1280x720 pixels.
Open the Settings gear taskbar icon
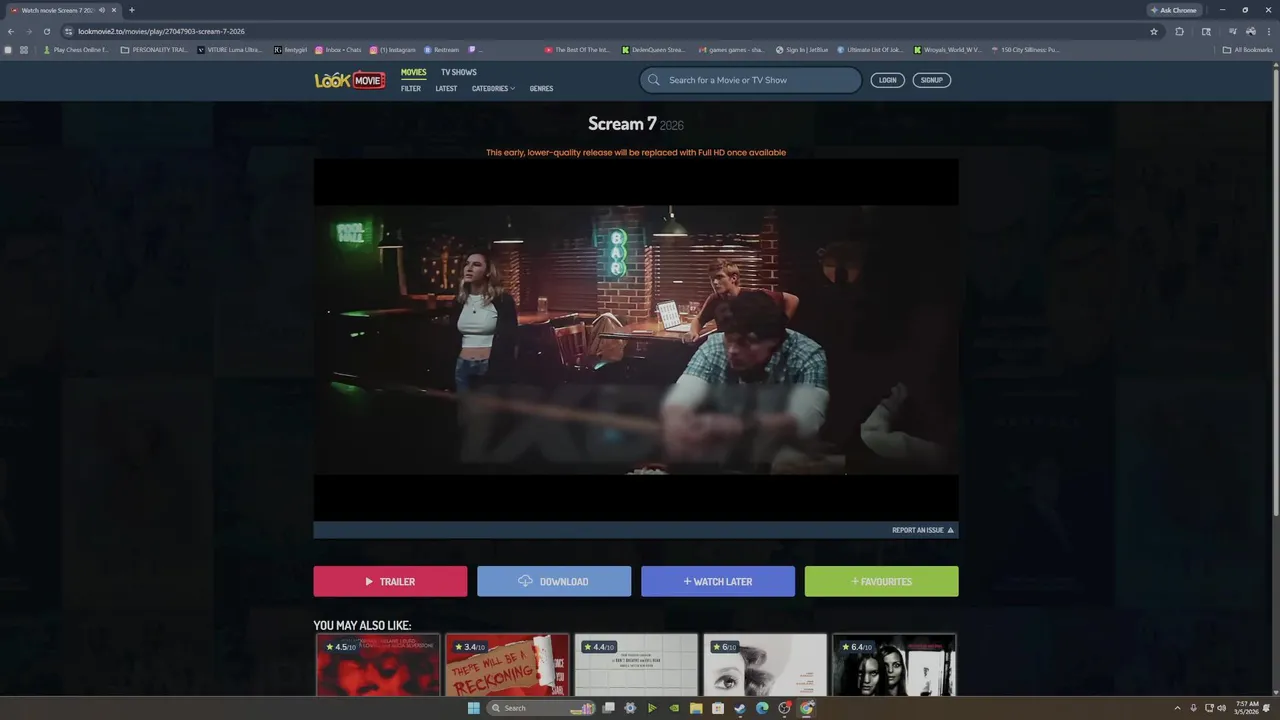630,708
